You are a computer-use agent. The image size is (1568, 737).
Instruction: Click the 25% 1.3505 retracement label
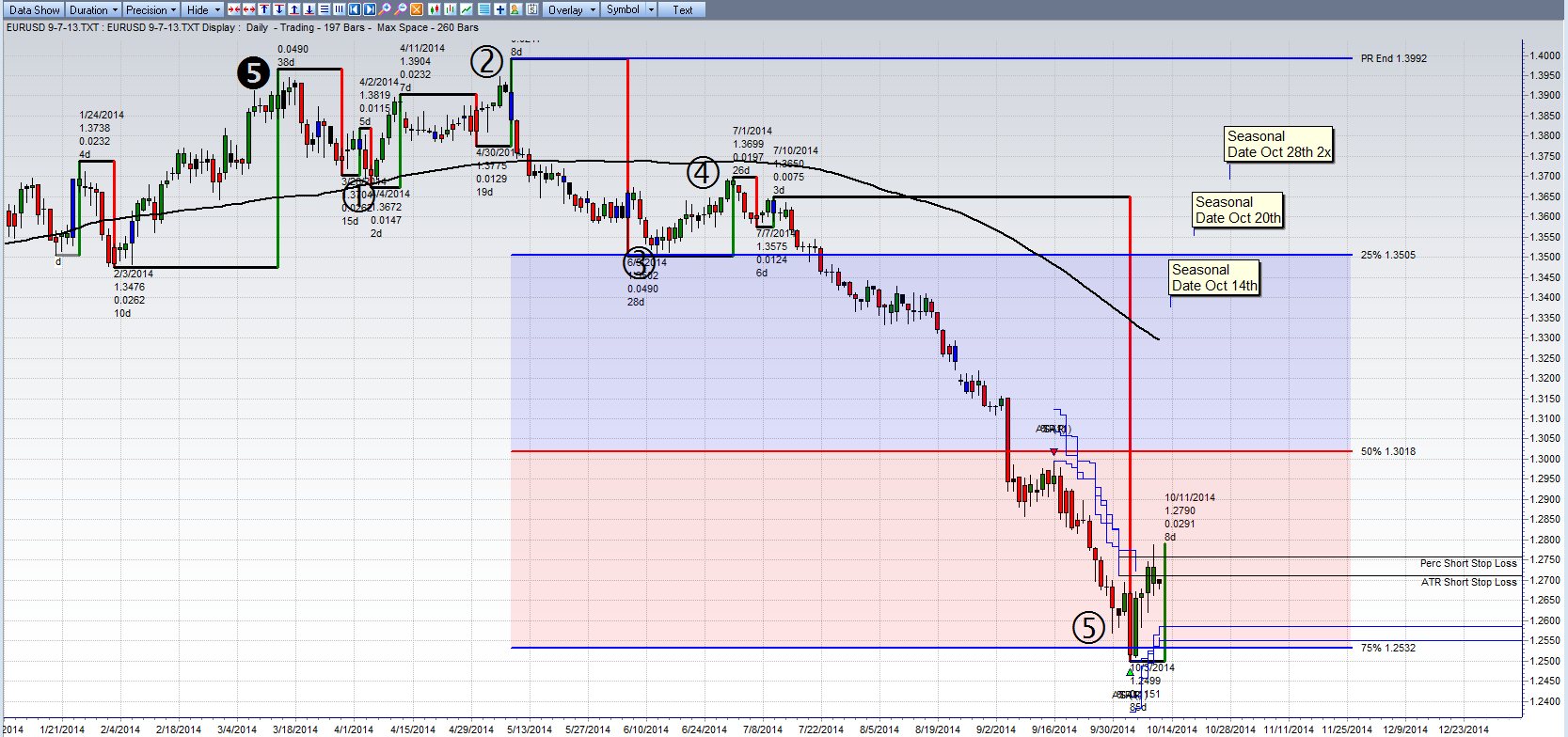point(1388,255)
